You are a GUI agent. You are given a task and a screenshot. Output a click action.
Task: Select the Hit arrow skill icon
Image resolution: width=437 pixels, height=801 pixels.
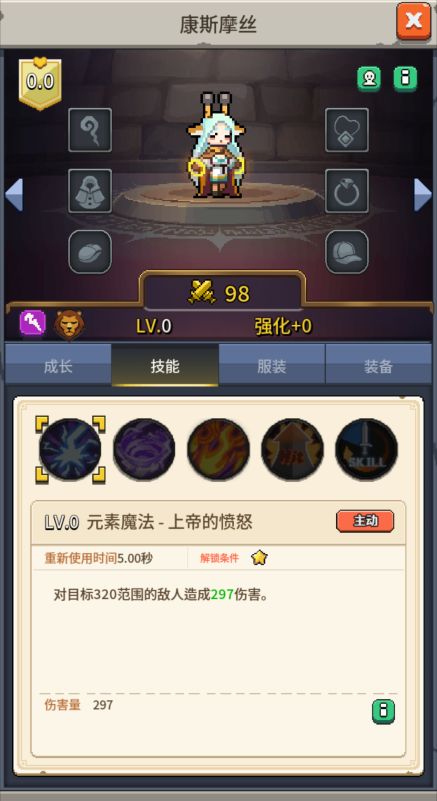[292, 450]
